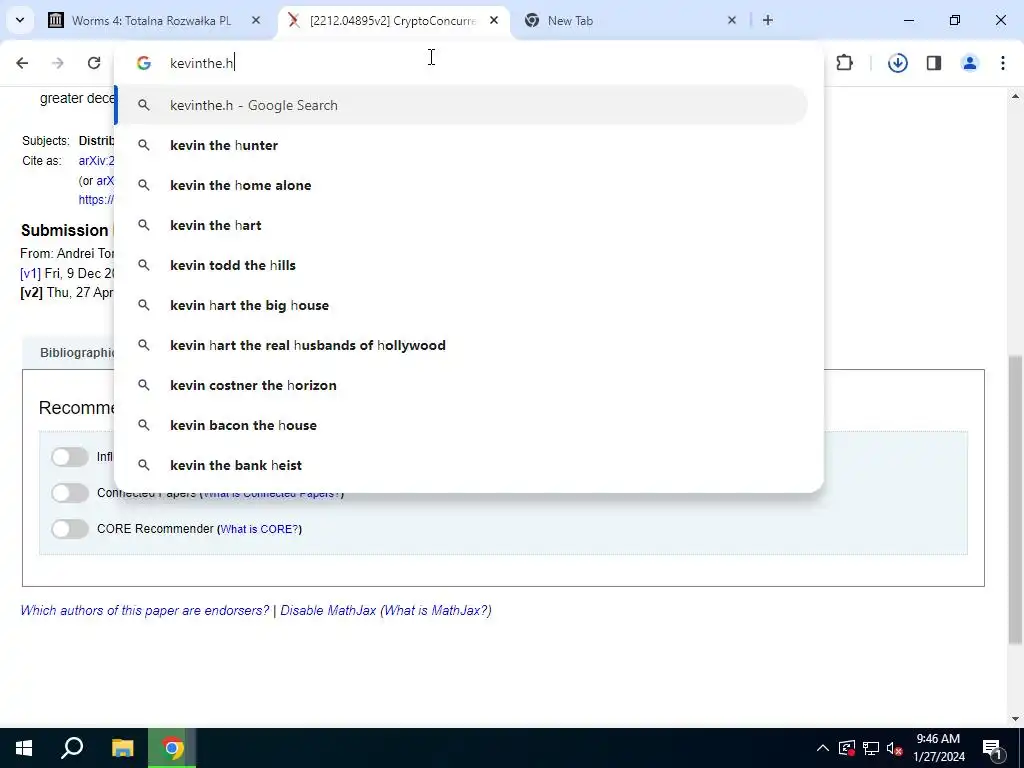
Task: Click the address bar text kevinthe.h
Action: click(201, 63)
